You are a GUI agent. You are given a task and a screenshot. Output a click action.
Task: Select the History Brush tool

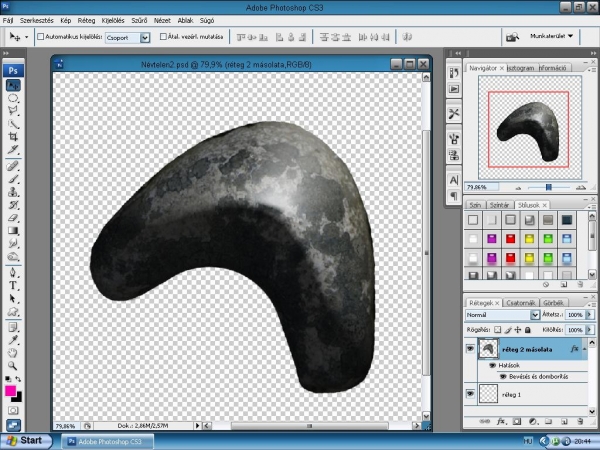point(13,205)
